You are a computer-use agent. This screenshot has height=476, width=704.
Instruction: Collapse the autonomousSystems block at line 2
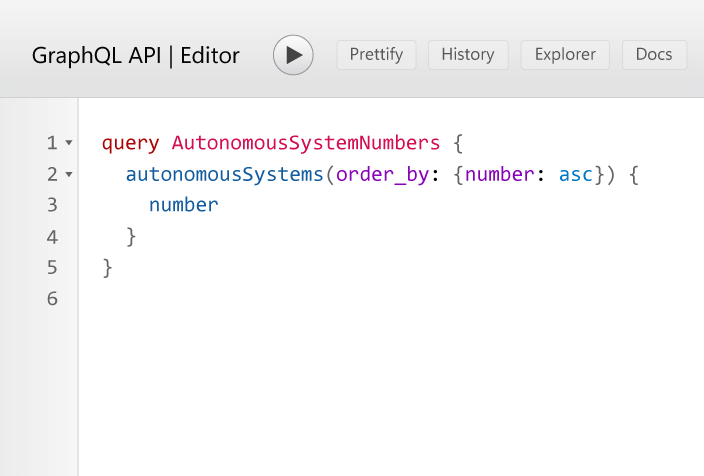coord(69,174)
